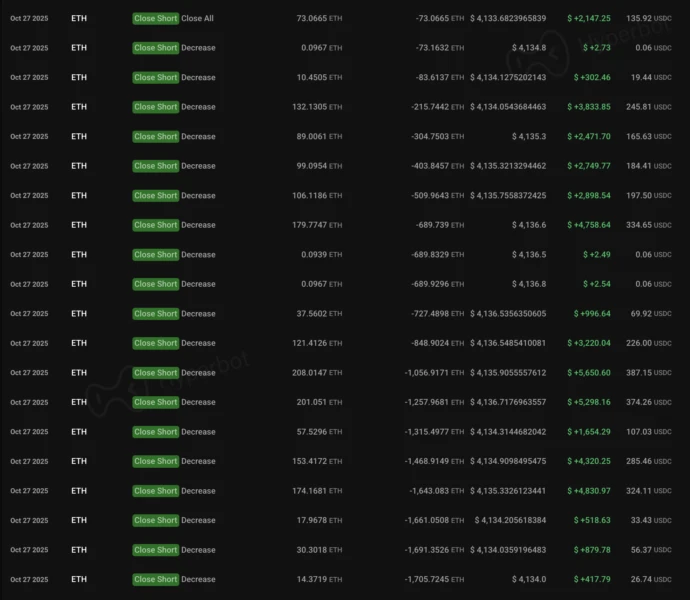Click position value -689.9296 ETH
The image size is (690, 600).
437,284
